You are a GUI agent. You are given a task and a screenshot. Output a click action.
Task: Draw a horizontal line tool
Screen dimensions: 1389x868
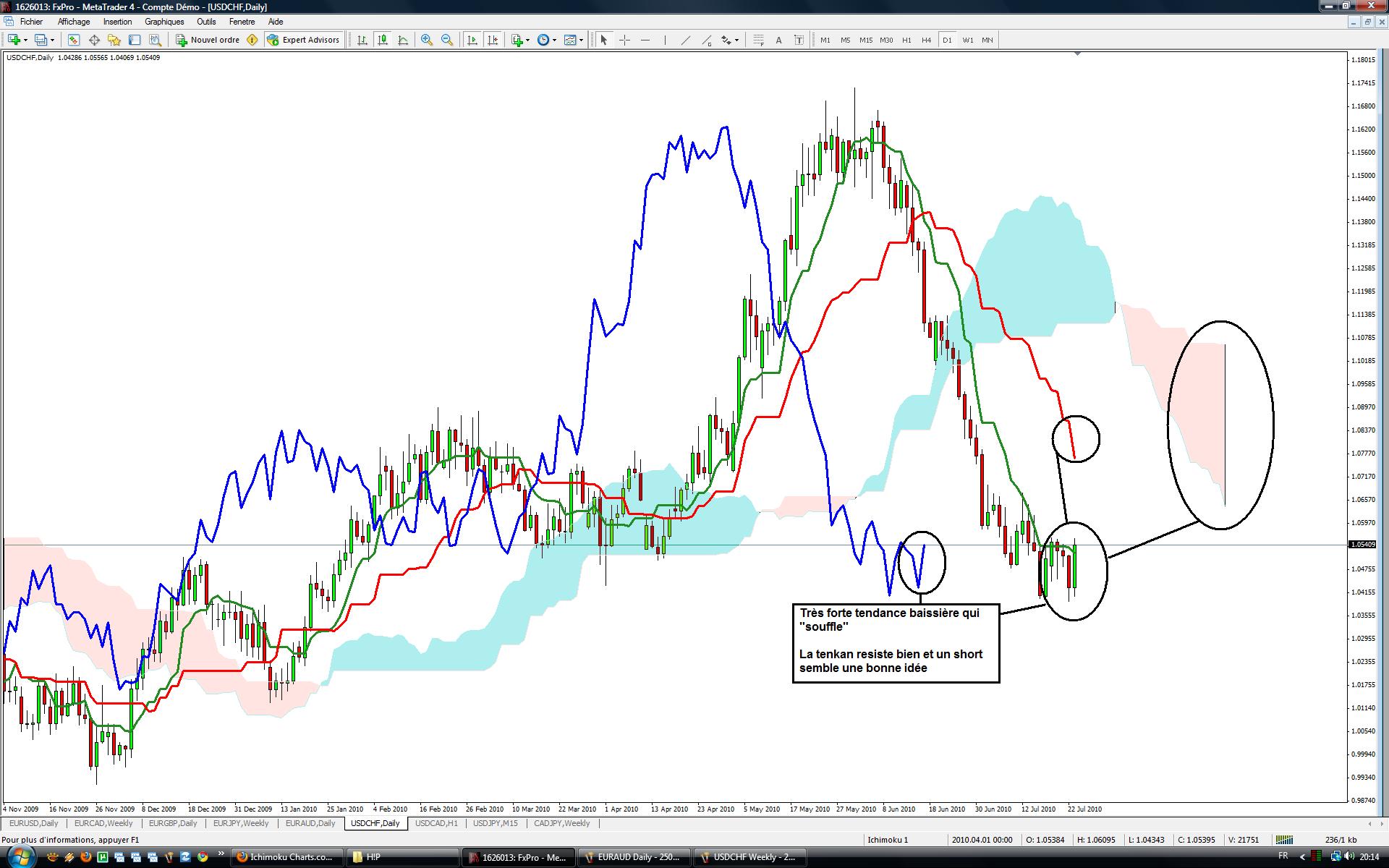(645, 41)
